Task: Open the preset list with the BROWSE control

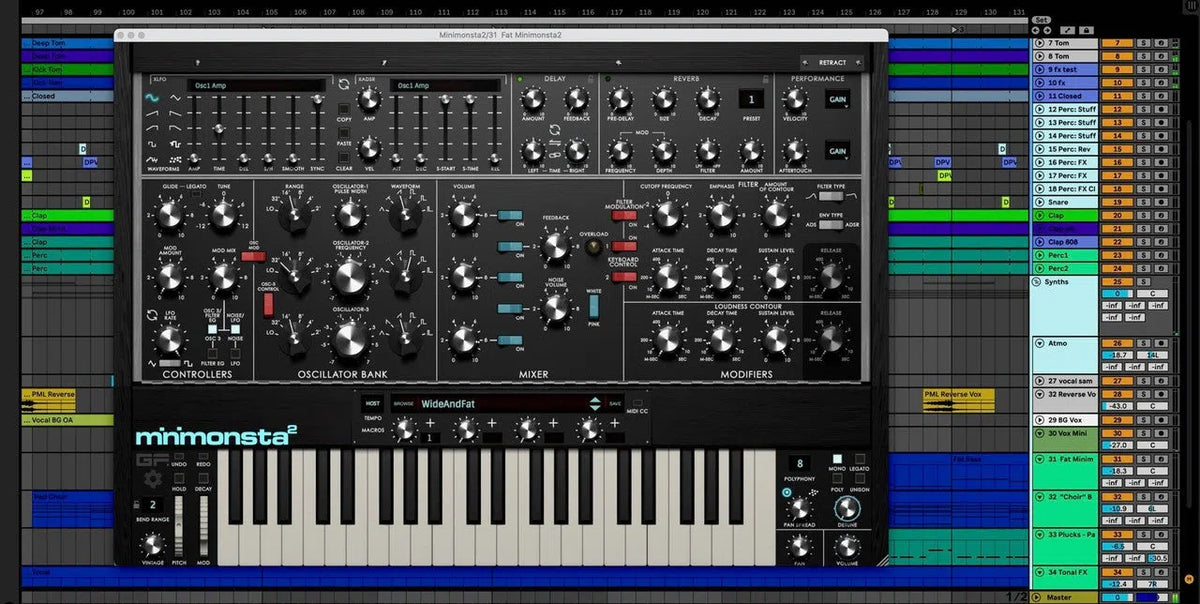Action: (404, 403)
